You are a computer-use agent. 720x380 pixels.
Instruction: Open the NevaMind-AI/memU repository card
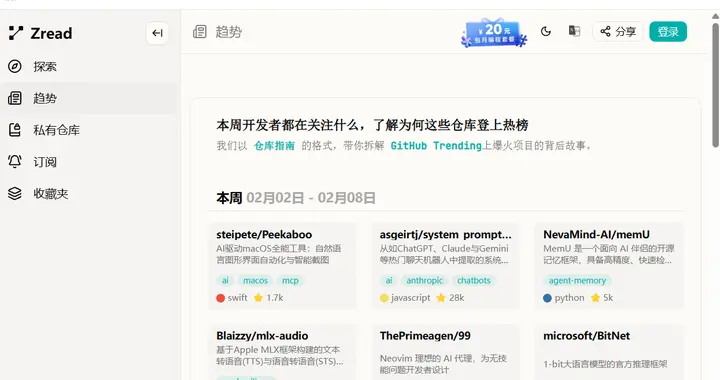click(x=609, y=266)
